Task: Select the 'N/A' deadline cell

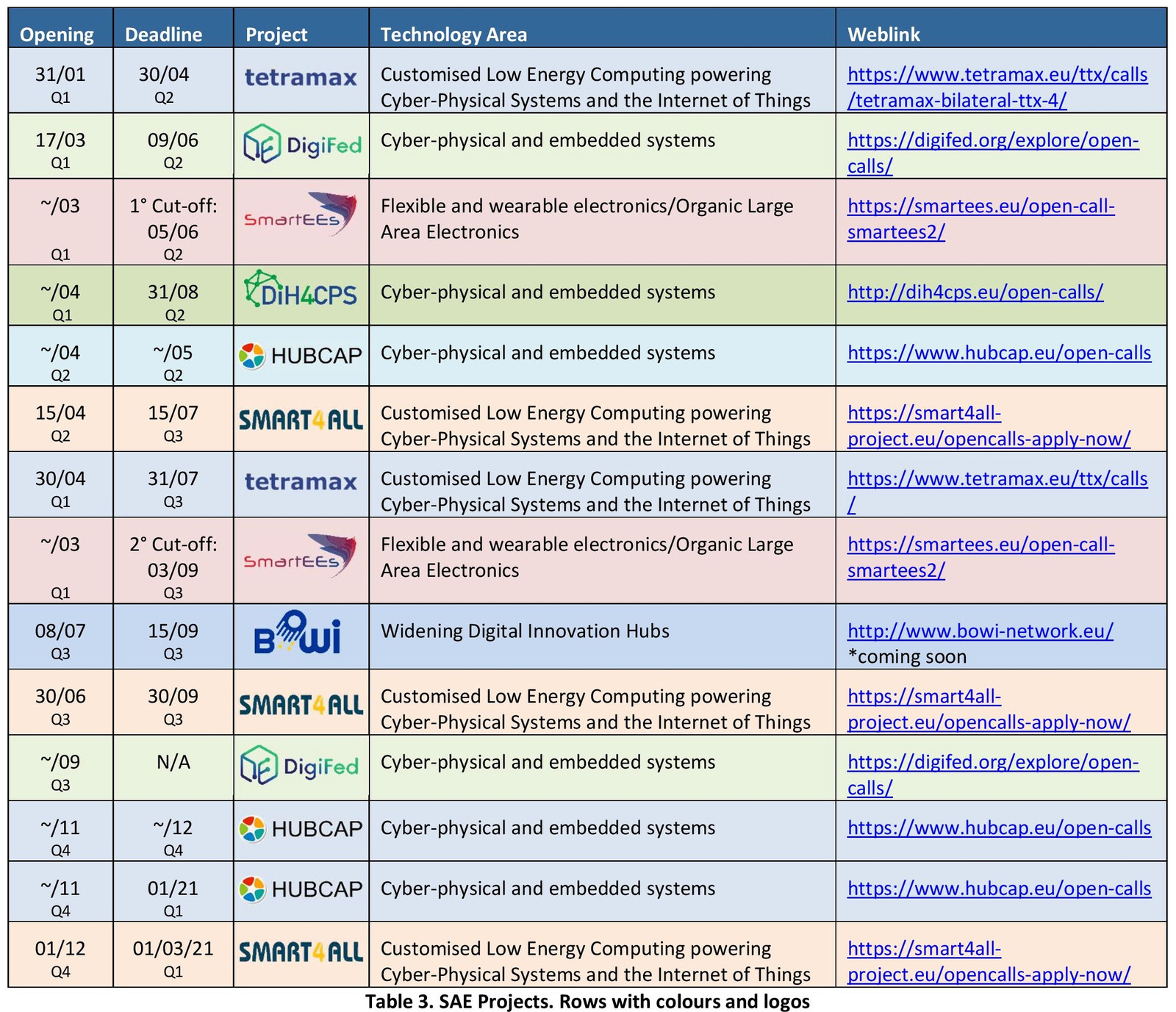Action: point(173,768)
